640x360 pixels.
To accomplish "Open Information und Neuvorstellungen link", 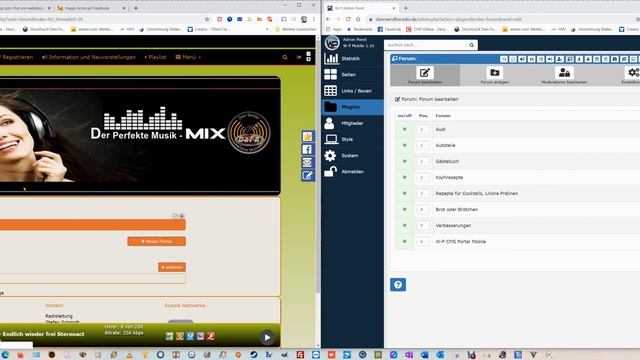I will point(89,57).
